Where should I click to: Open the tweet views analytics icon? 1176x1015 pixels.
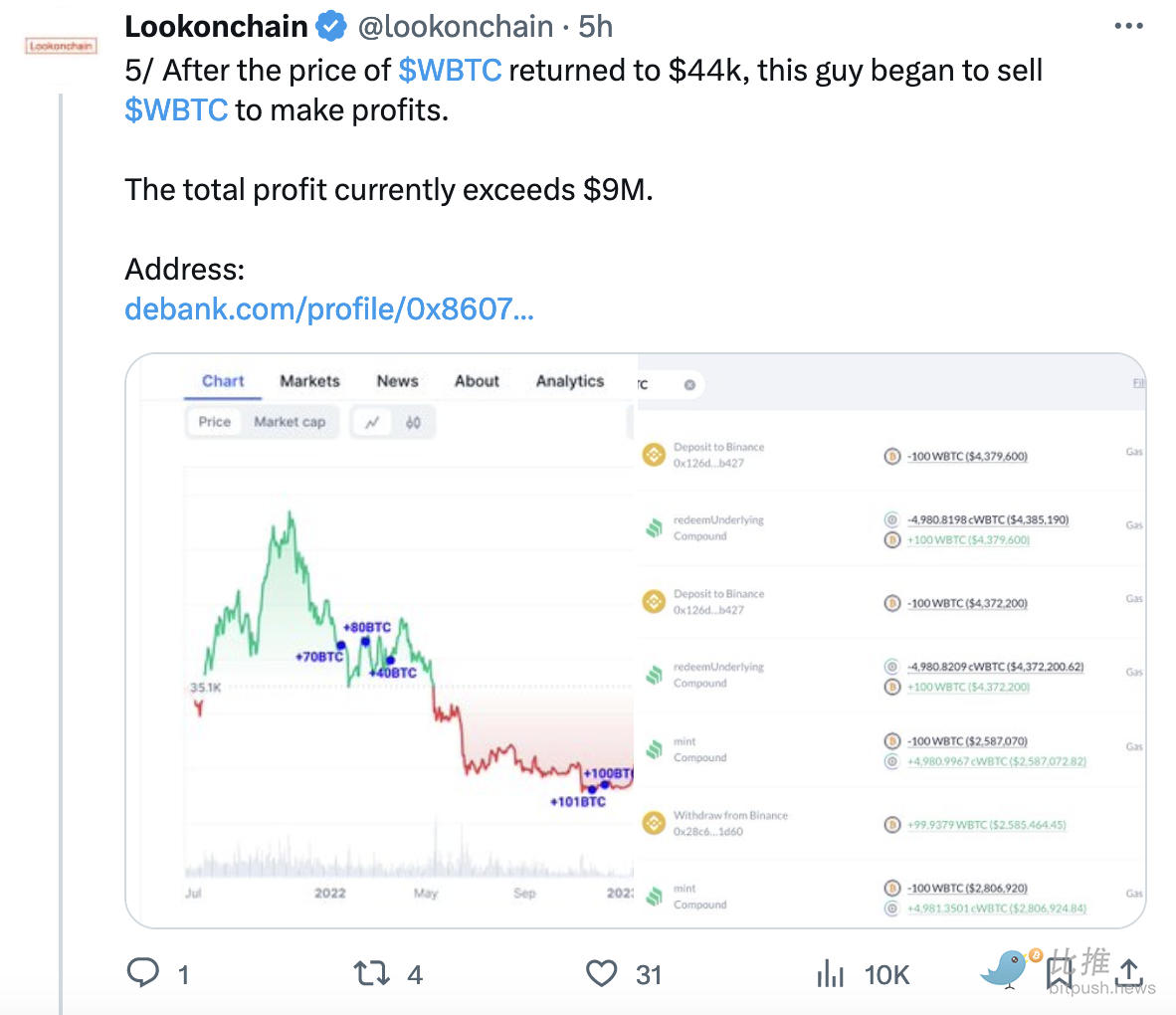[831, 973]
